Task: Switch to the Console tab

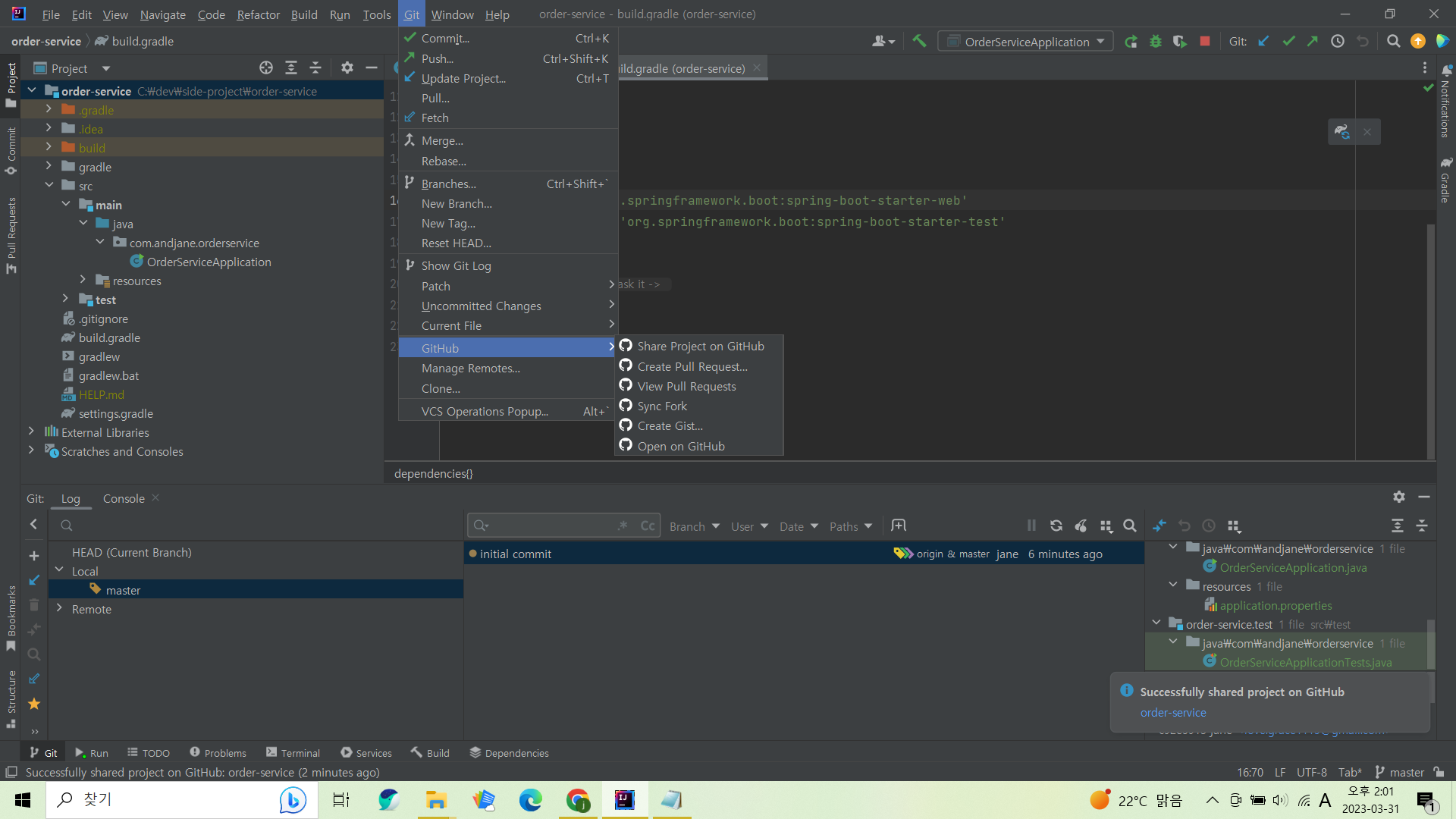Action: click(124, 498)
